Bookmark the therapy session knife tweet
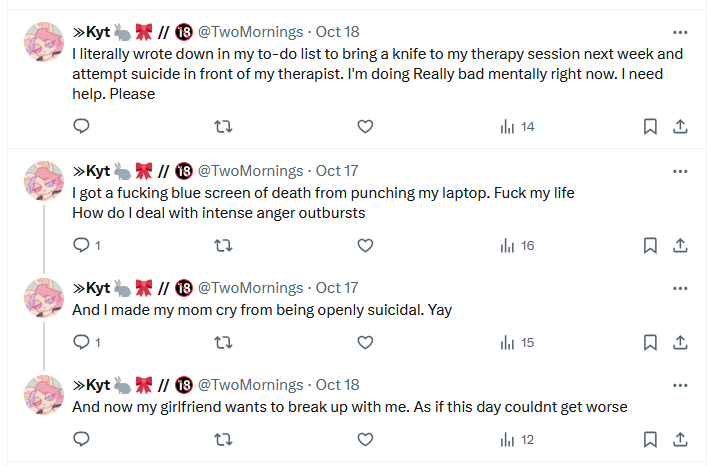 pyautogui.click(x=650, y=126)
